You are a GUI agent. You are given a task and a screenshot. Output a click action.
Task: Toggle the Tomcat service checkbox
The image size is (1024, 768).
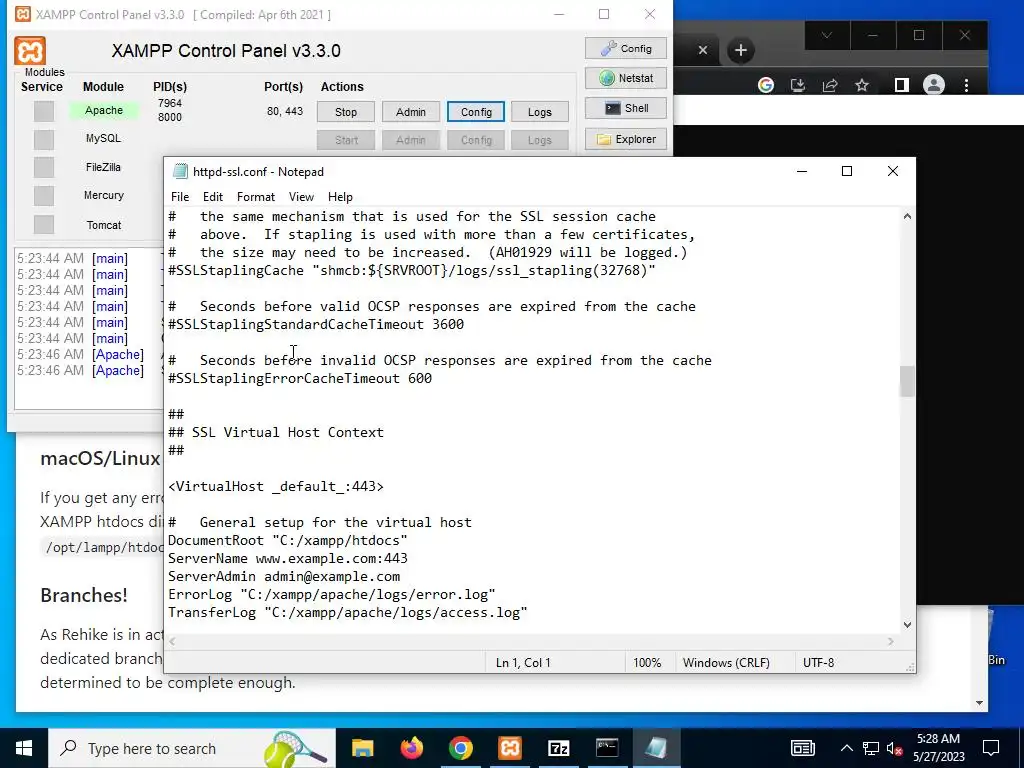click(44, 224)
